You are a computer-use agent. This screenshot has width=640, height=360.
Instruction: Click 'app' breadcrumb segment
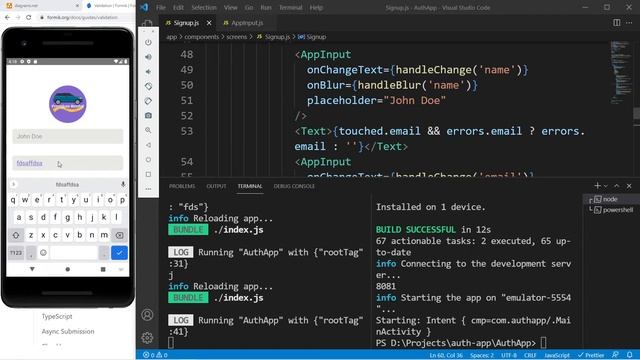(171, 37)
